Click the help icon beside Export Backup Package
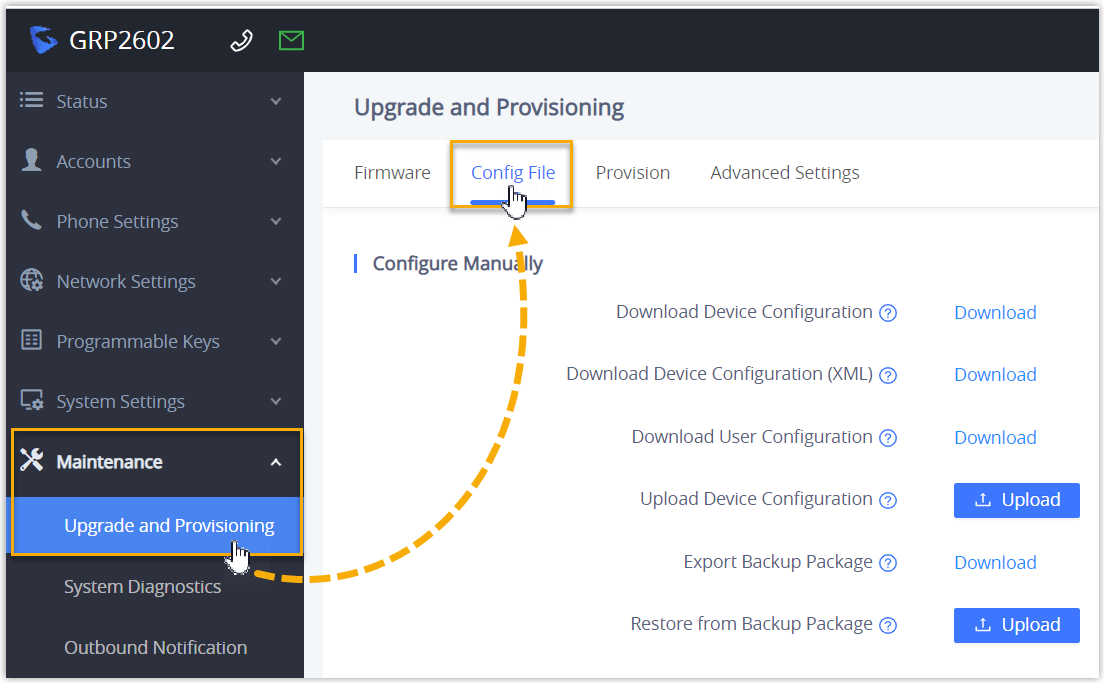Screen dimensions: 1105x684 [x=888, y=562]
